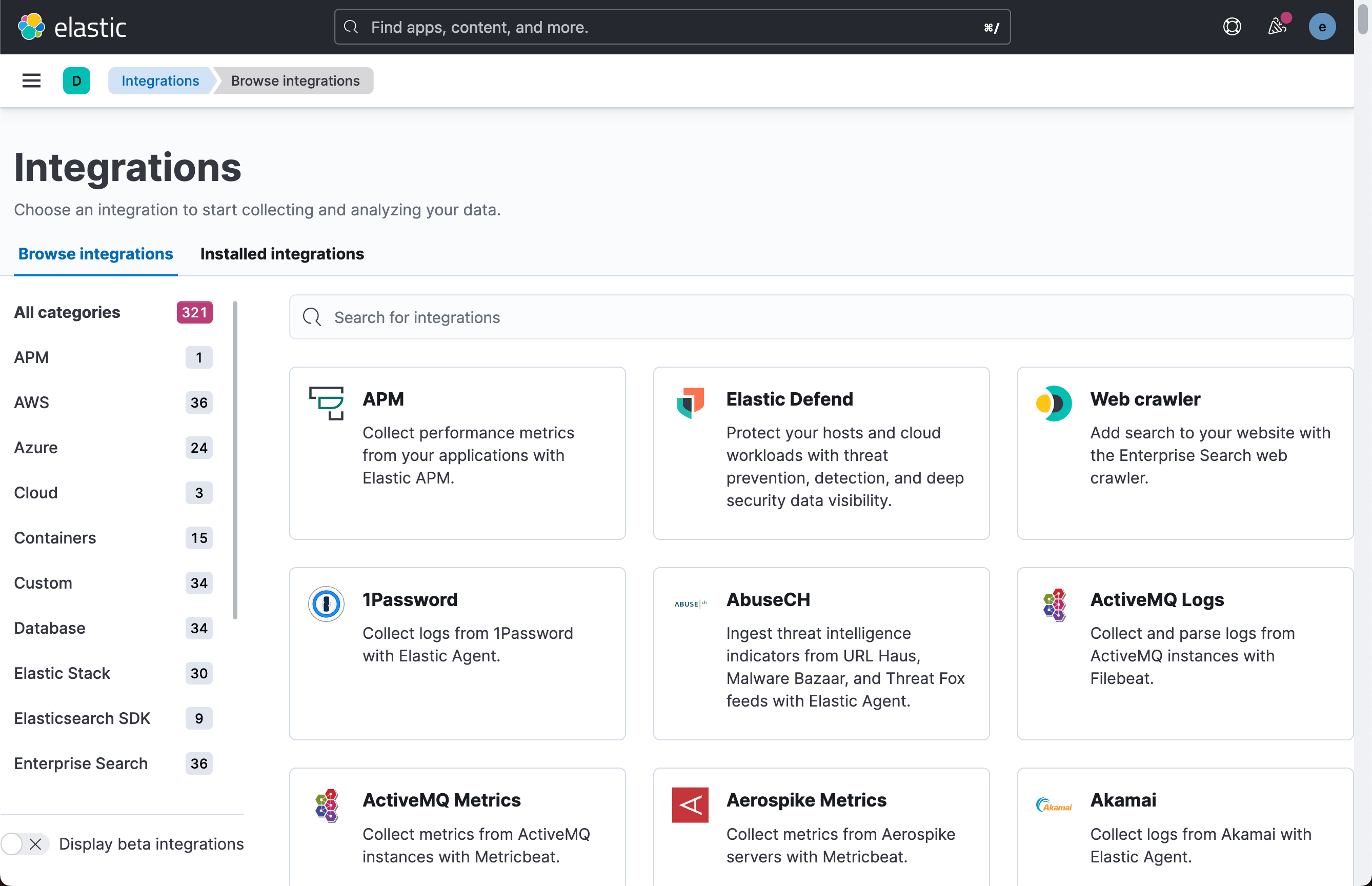Open the newsfeed party popper icon
This screenshot has height=886, width=1372.
(x=1277, y=27)
